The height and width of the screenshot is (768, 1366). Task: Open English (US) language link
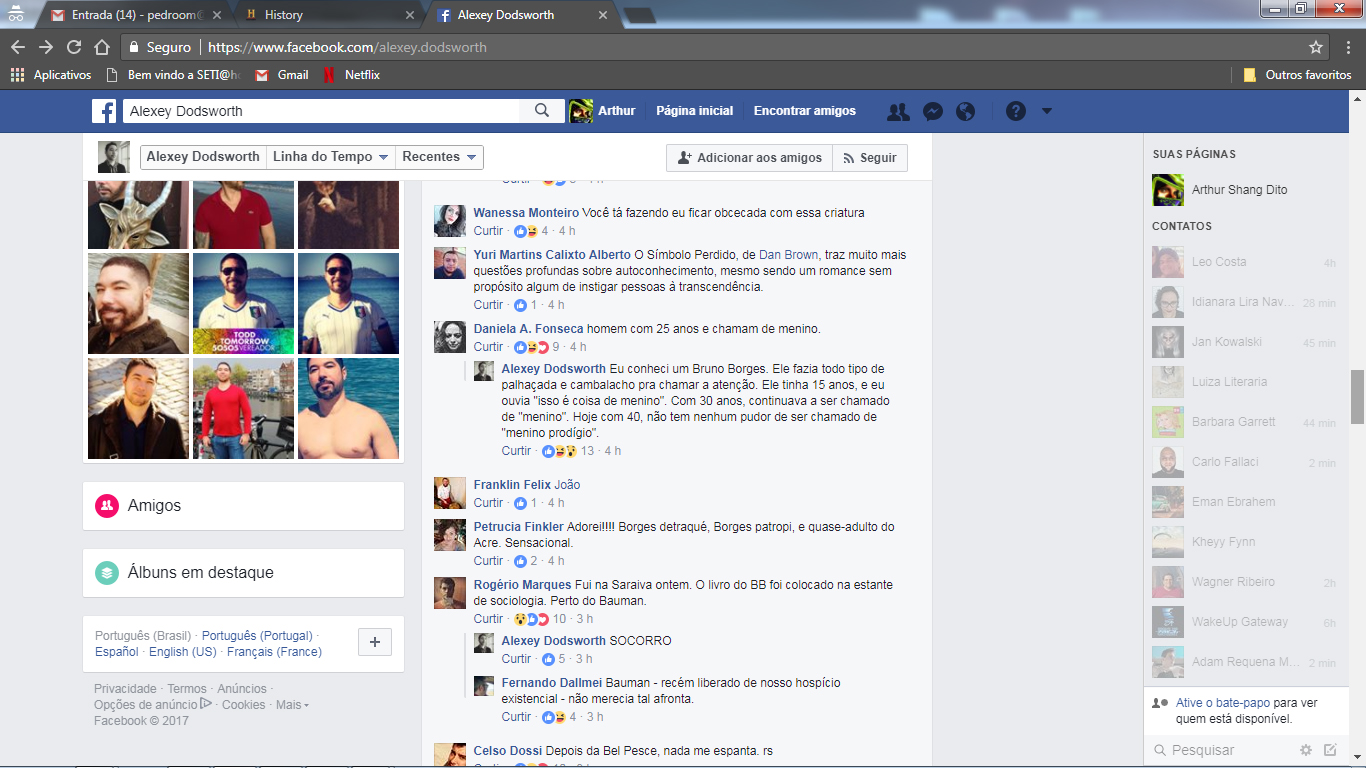(182, 652)
